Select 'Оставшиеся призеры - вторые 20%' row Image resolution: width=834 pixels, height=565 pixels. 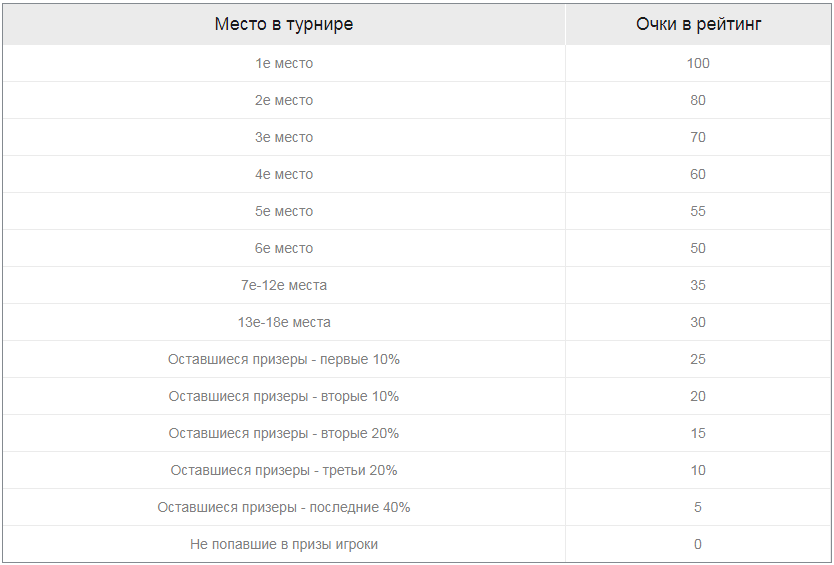[284, 433]
